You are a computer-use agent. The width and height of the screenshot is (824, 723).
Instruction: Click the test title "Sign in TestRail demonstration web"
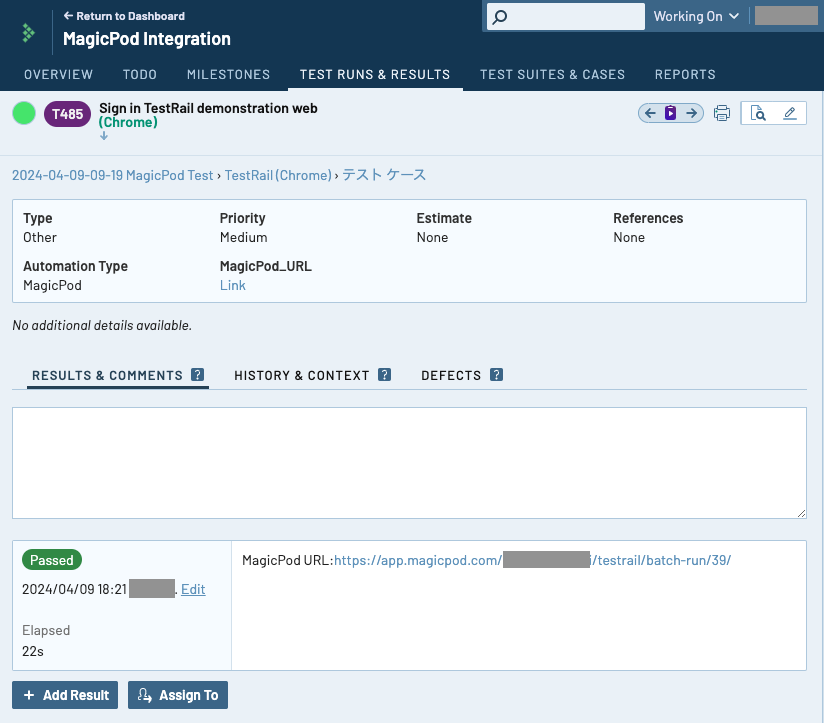point(208,108)
